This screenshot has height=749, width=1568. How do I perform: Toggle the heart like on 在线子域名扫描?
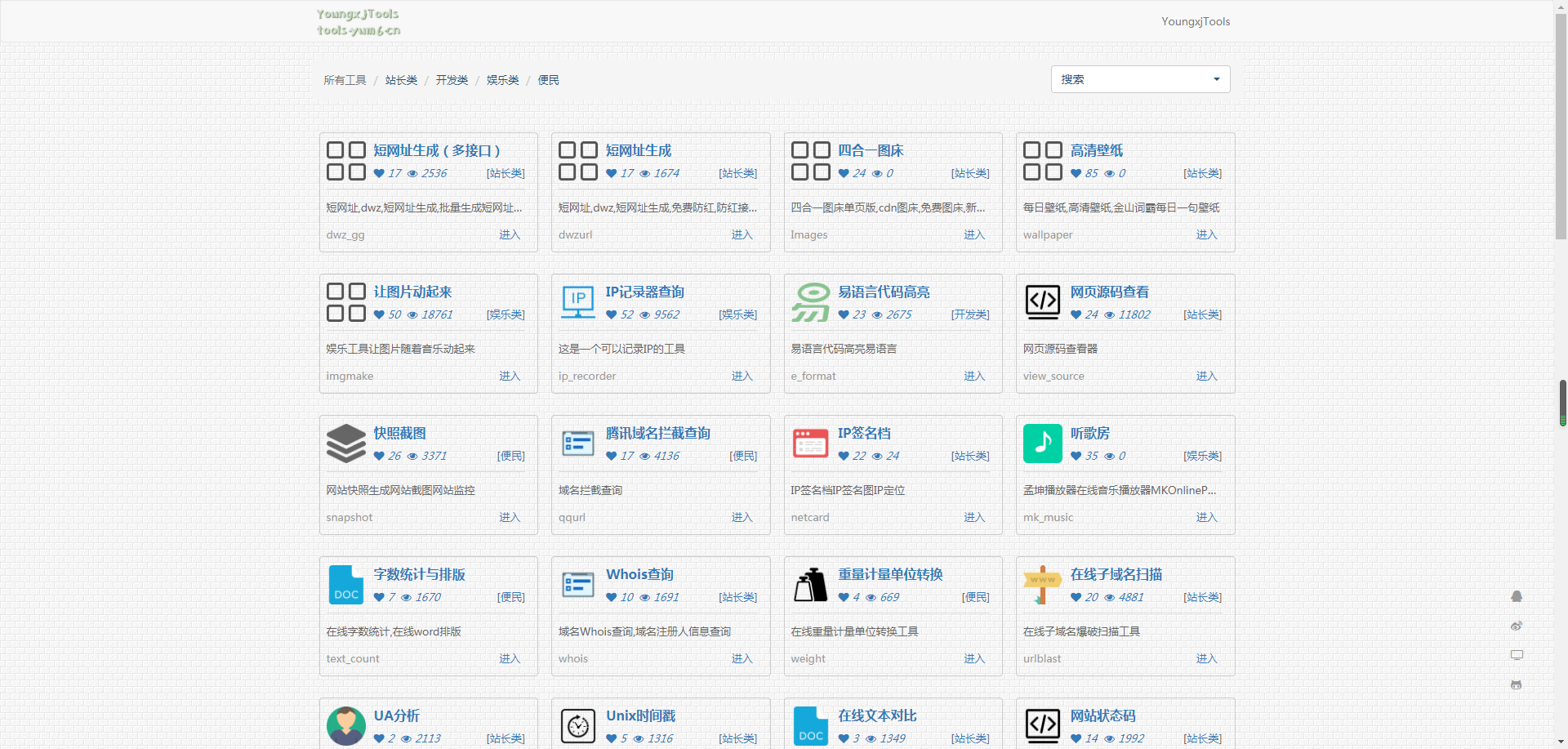(x=1076, y=597)
